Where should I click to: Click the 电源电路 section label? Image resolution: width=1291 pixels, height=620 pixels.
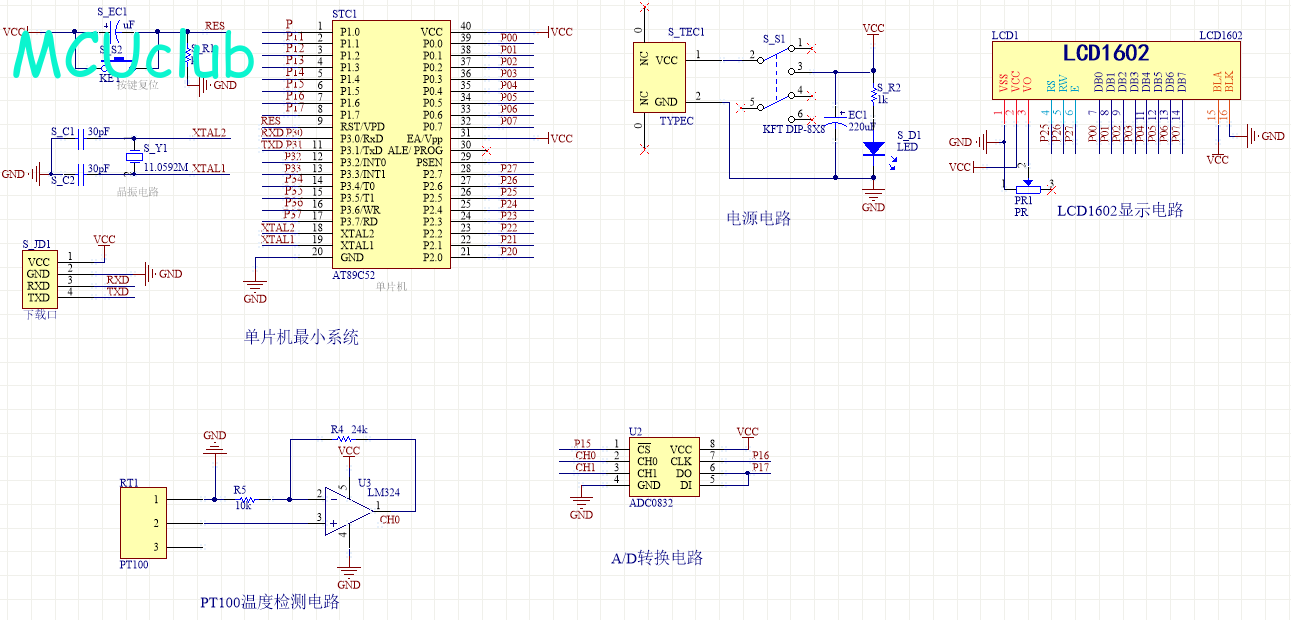[759, 218]
